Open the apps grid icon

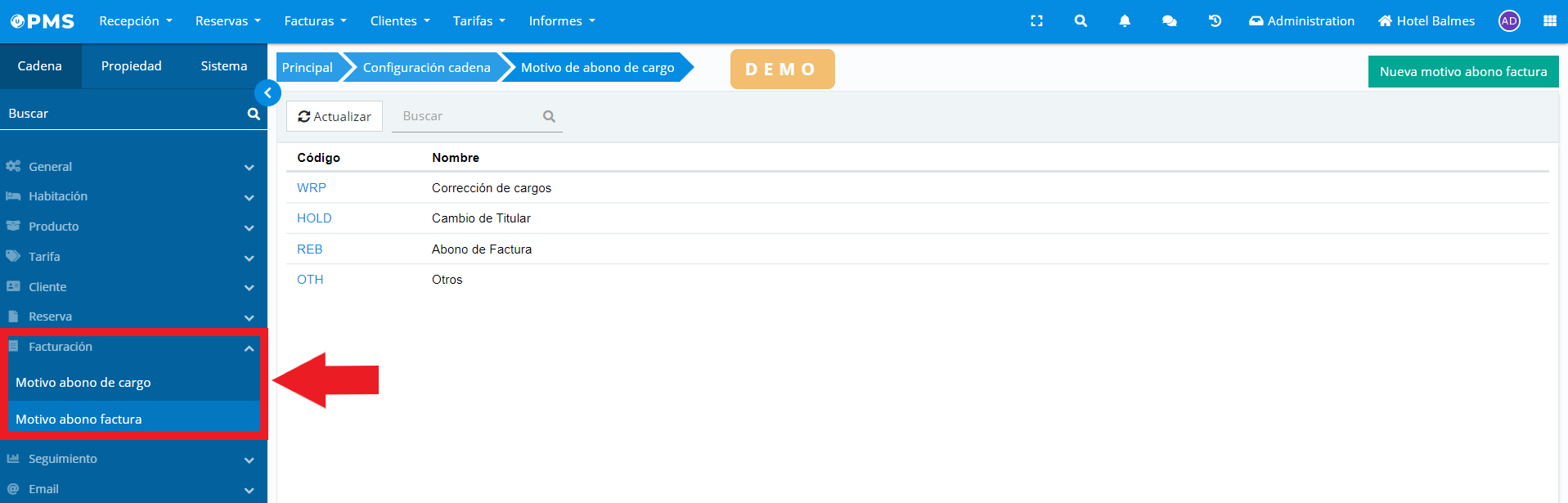[x=1549, y=21]
